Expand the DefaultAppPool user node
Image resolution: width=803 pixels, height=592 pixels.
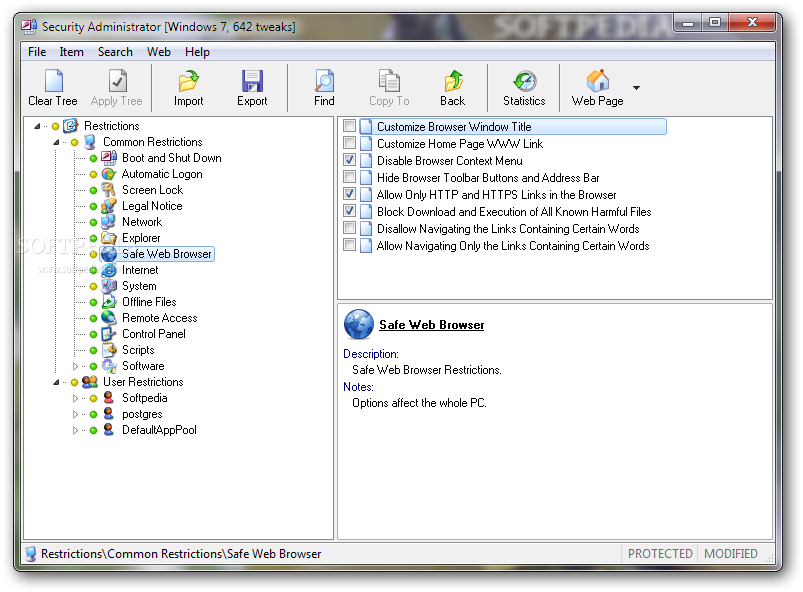75,430
